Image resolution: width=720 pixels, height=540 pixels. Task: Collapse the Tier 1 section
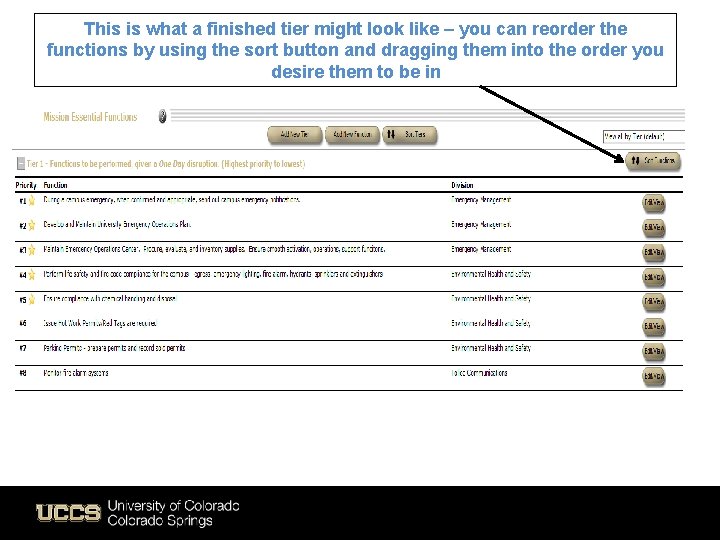pyautogui.click(x=21, y=163)
